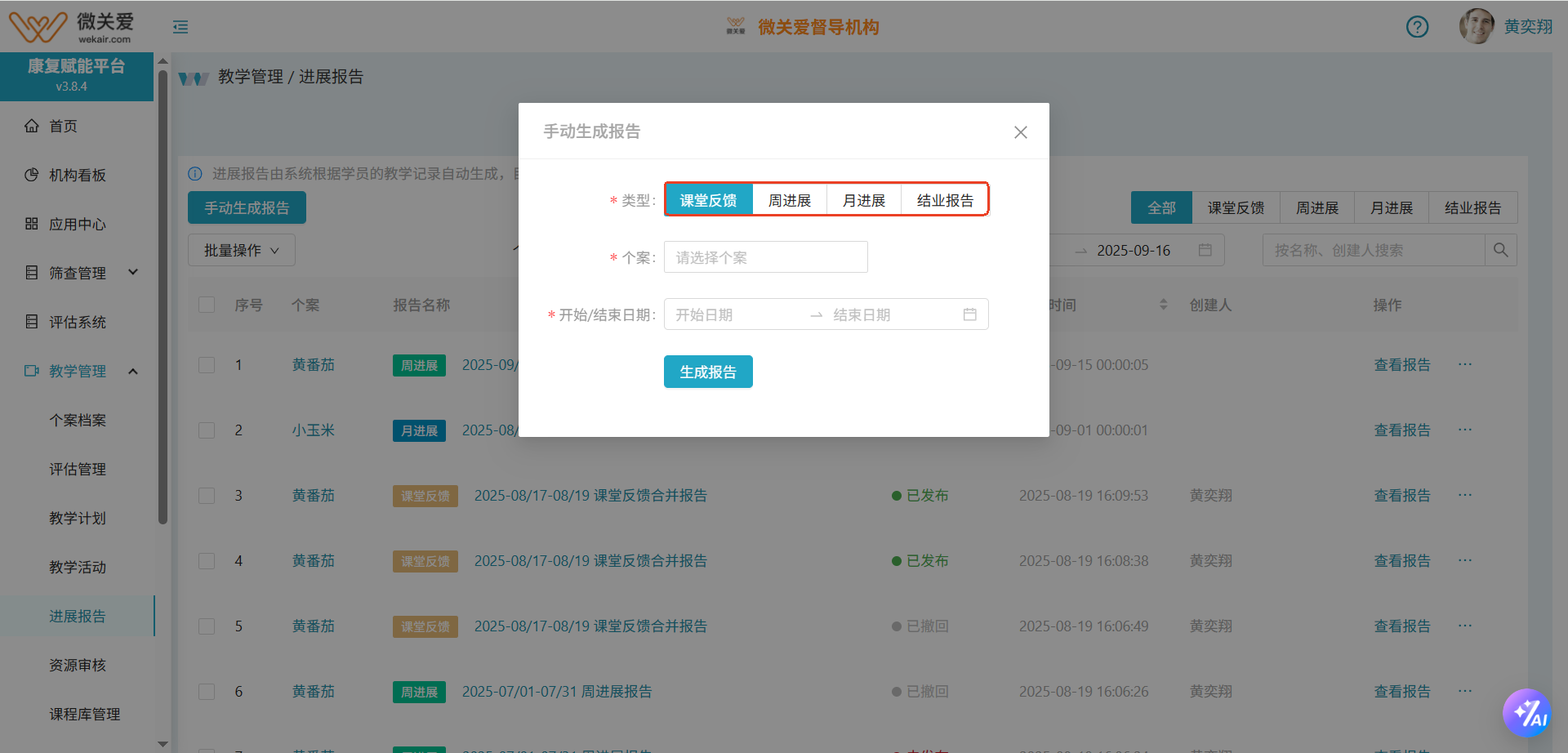This screenshot has width=1568, height=753.
Task: Click the sidebar collapse menu icon
Action: click(180, 28)
